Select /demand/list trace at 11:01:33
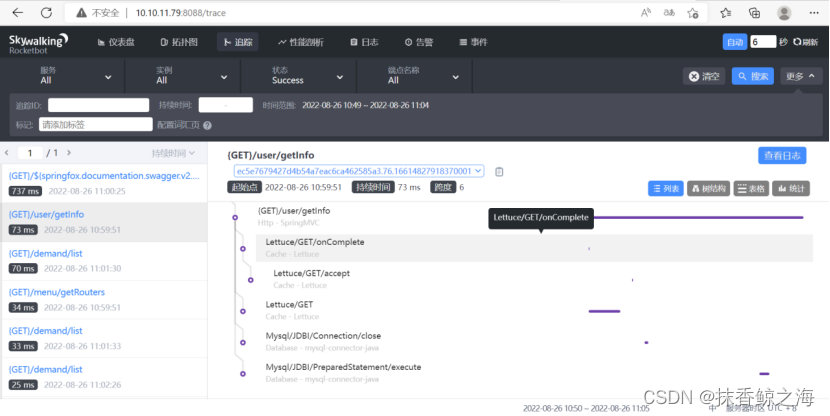This screenshot has height=416, width=830. tap(104, 338)
